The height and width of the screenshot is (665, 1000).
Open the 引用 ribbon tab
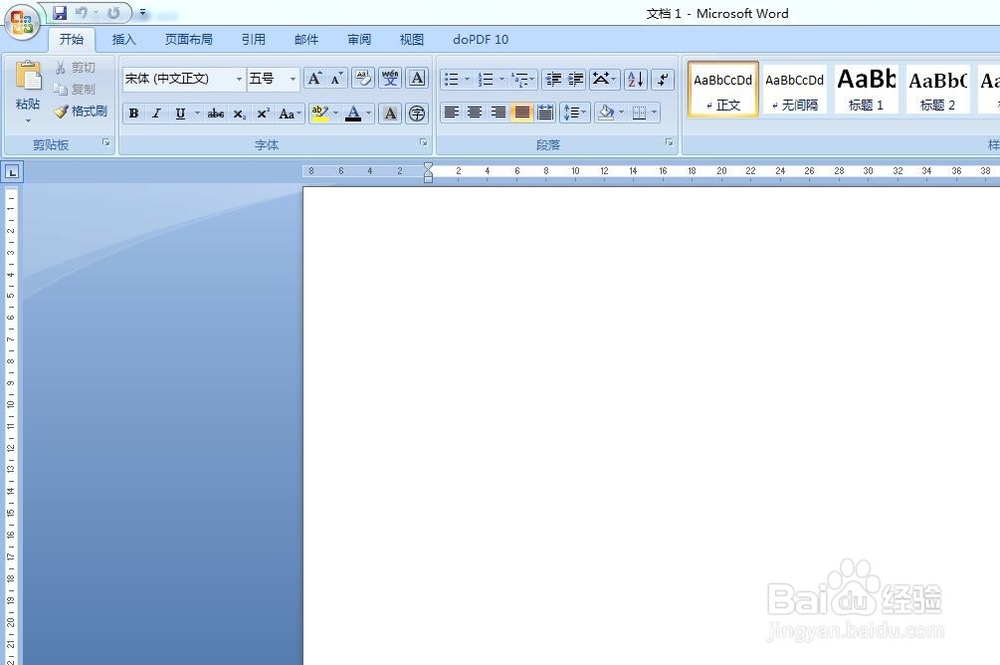[x=253, y=40]
